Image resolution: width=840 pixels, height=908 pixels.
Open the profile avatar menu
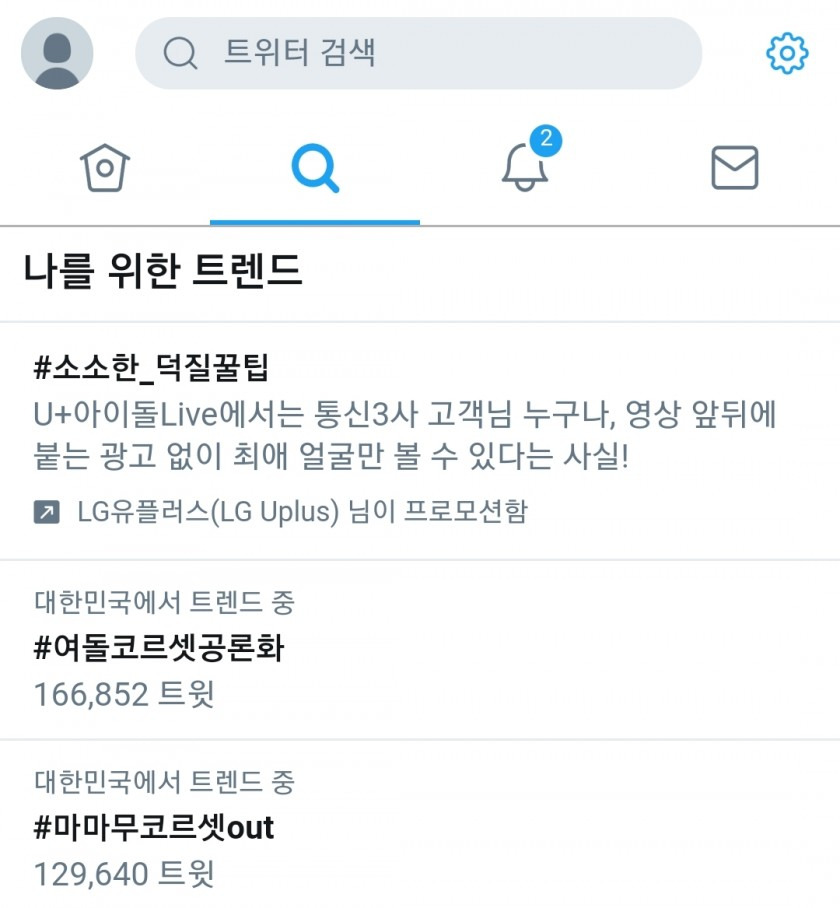[57, 53]
